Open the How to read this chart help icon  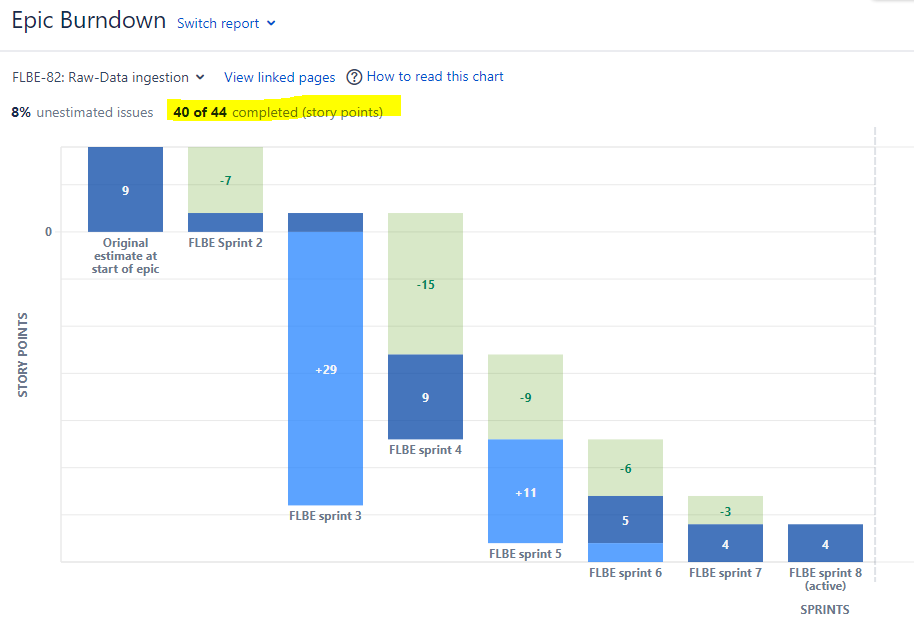[353, 77]
